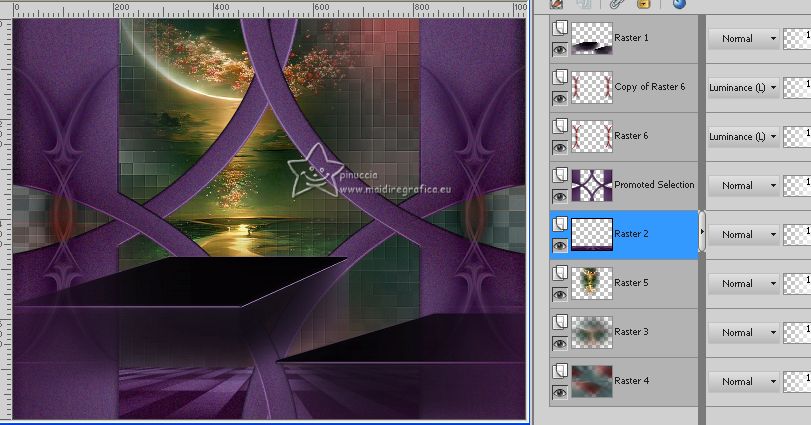
Task: Select the Raster 4 layer name
Action: pyautogui.click(x=631, y=381)
